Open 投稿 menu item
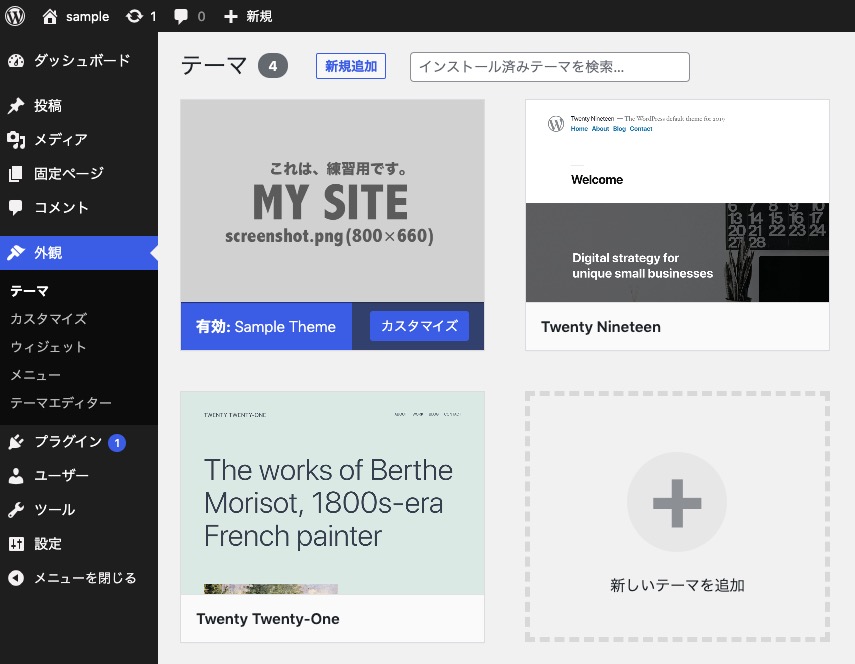 point(79,106)
